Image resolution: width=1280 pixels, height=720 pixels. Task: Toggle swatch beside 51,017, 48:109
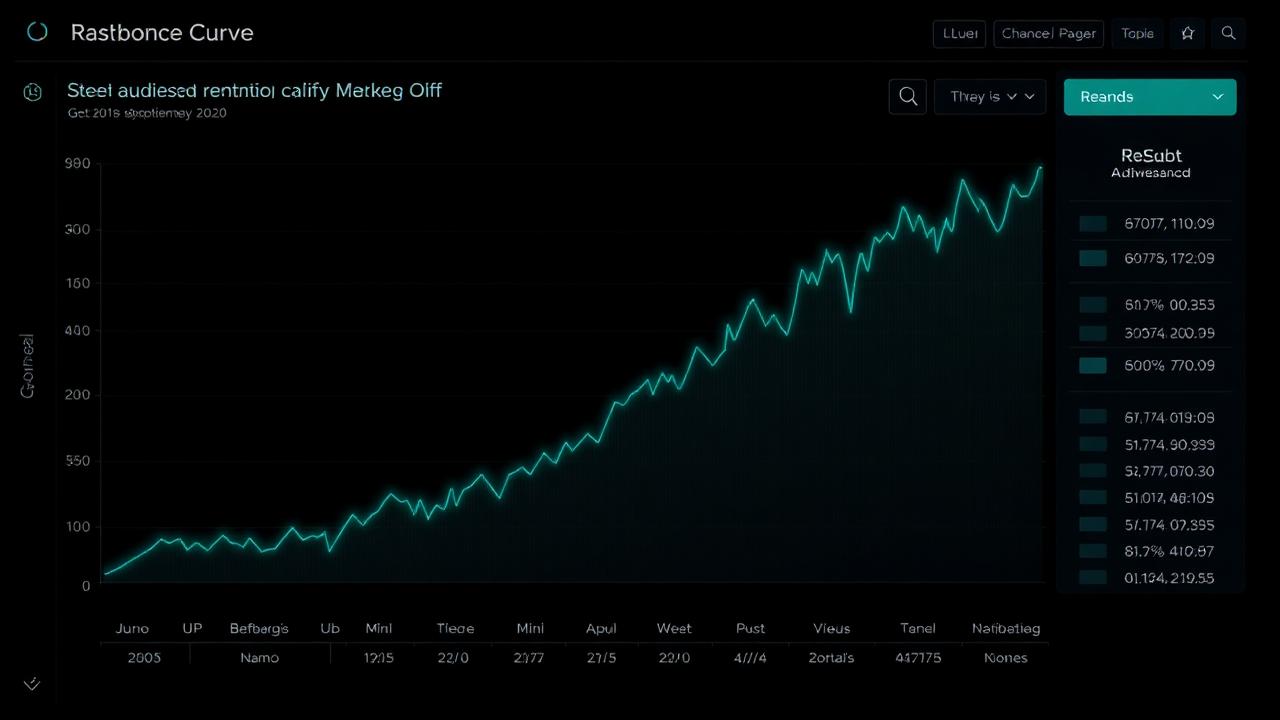1093,497
